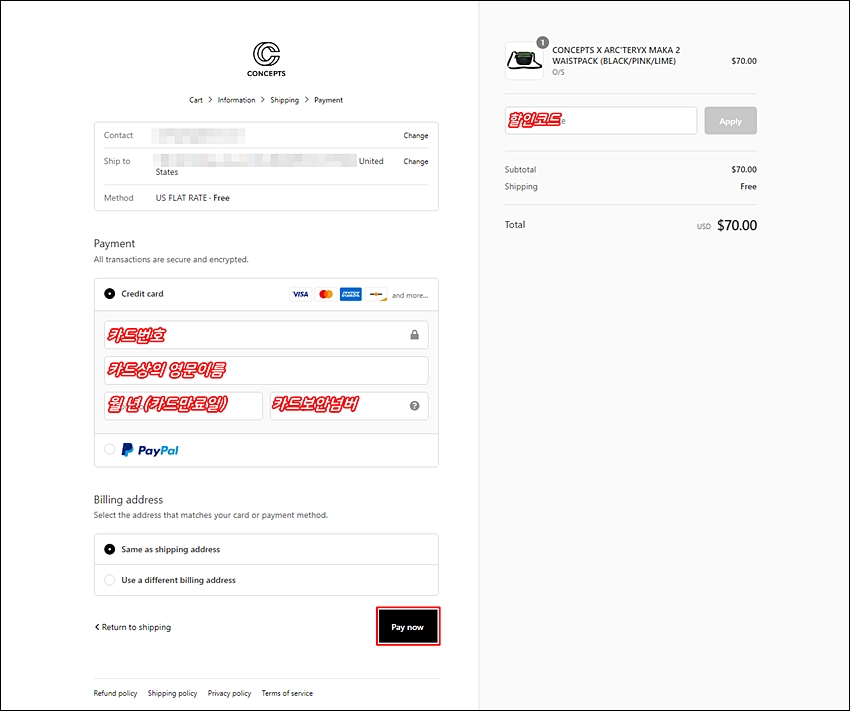Screen dimensions: 850x711
Task: Click the Pay now button
Action: coord(408,626)
